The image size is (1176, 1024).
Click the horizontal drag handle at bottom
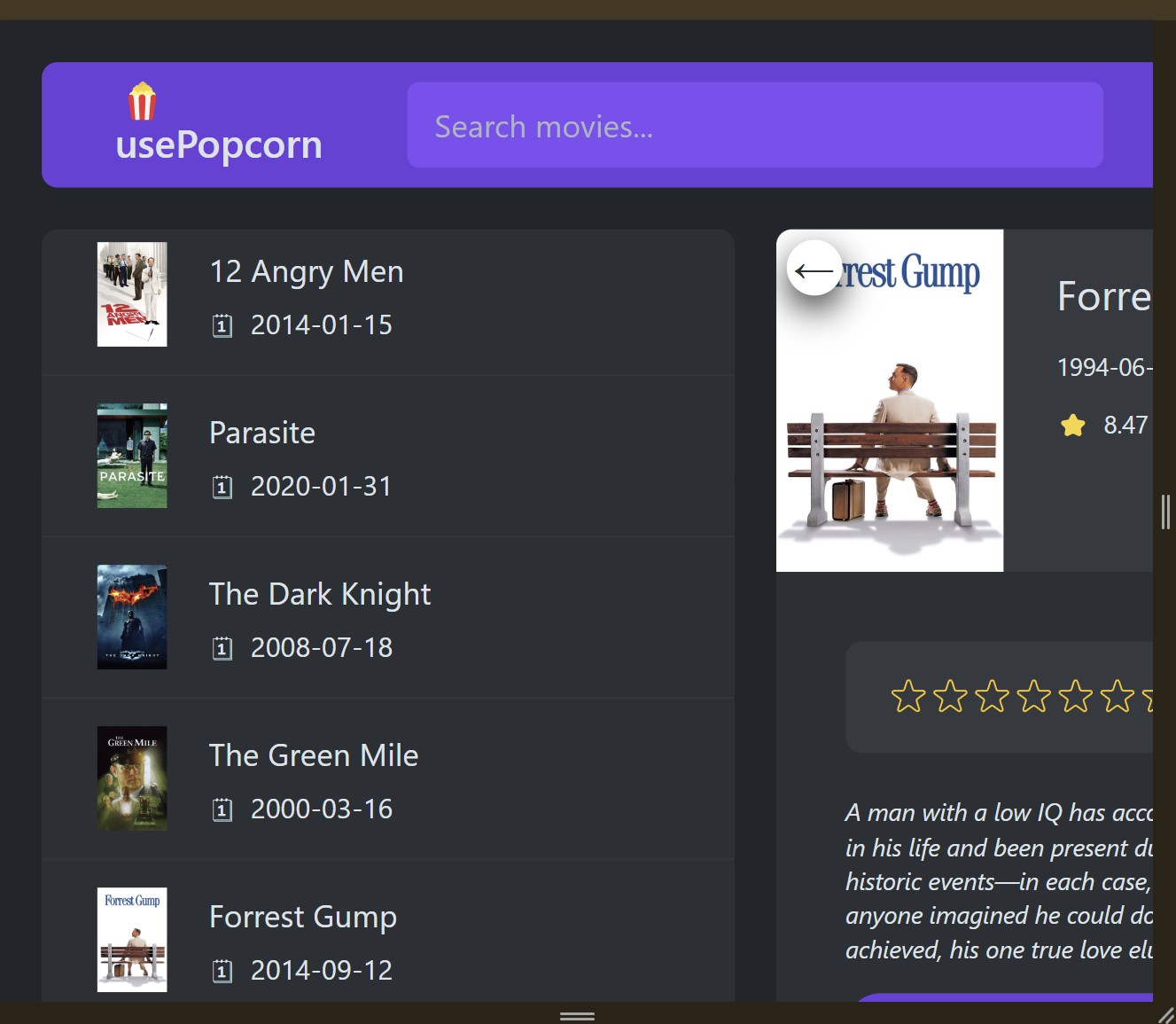[577, 1016]
